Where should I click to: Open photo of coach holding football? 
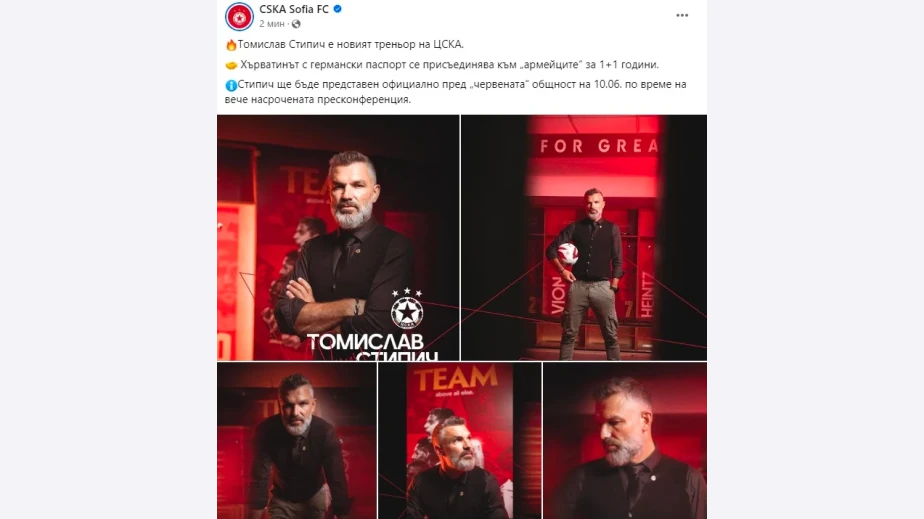point(584,237)
